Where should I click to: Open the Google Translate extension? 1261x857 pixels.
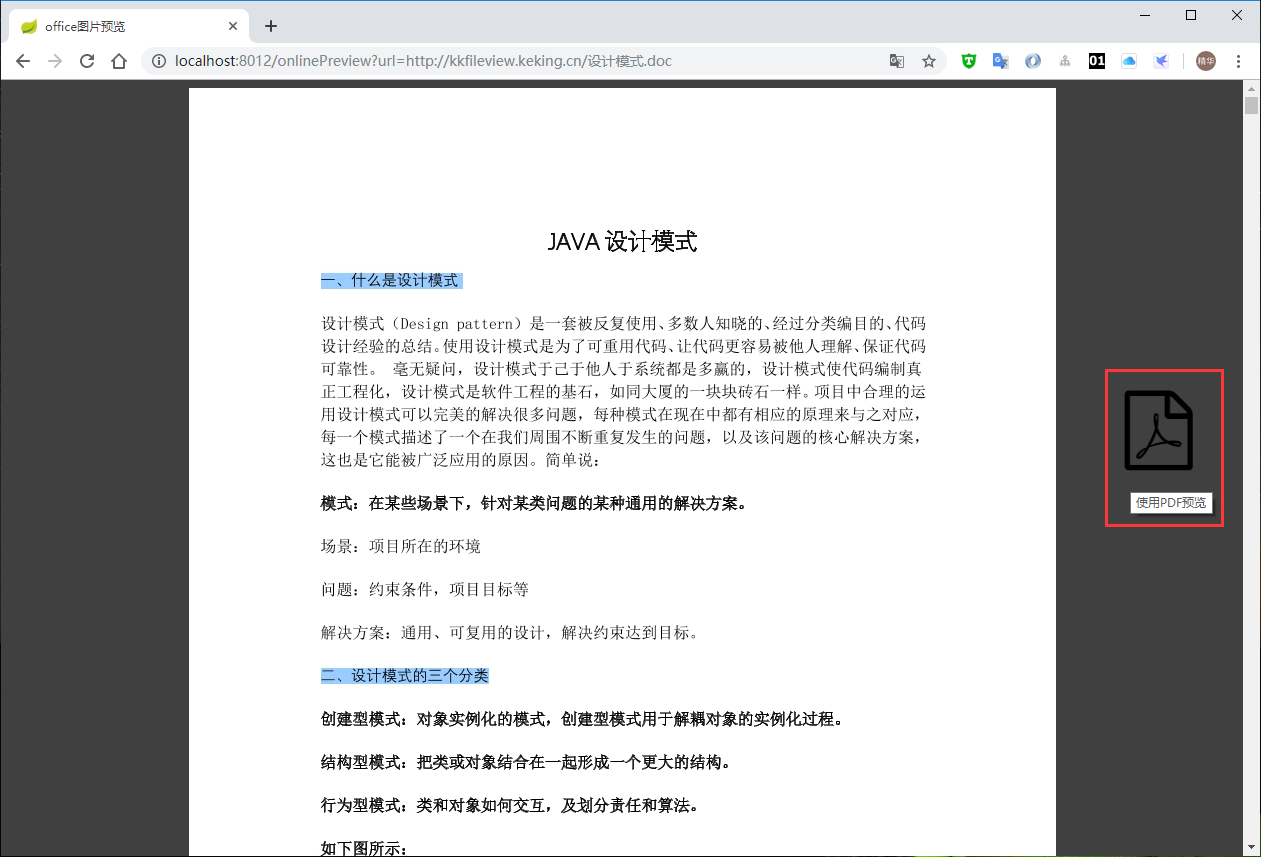coord(1000,61)
